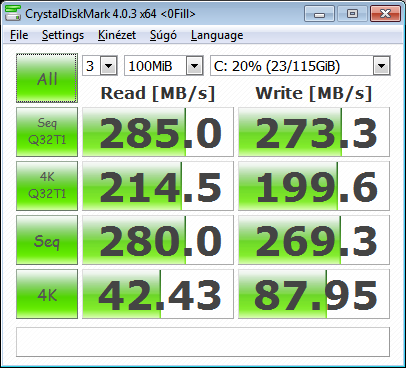Expand the 100MiB test size dropdown
The image size is (406, 368).
point(195,66)
